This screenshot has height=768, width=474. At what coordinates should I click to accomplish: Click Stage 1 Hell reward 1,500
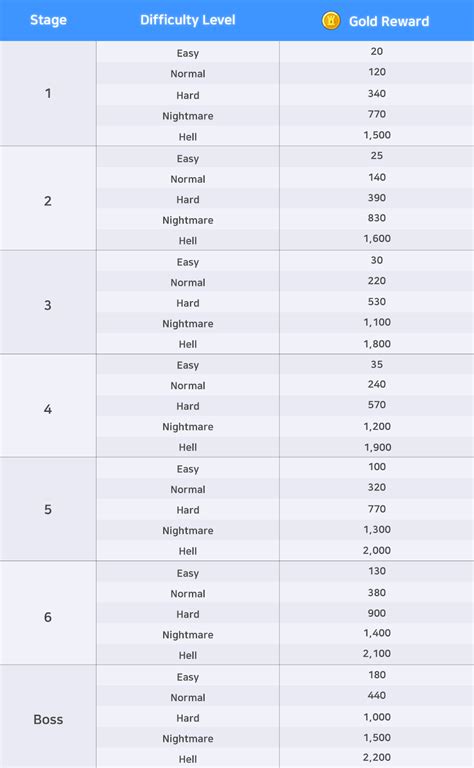(x=377, y=135)
